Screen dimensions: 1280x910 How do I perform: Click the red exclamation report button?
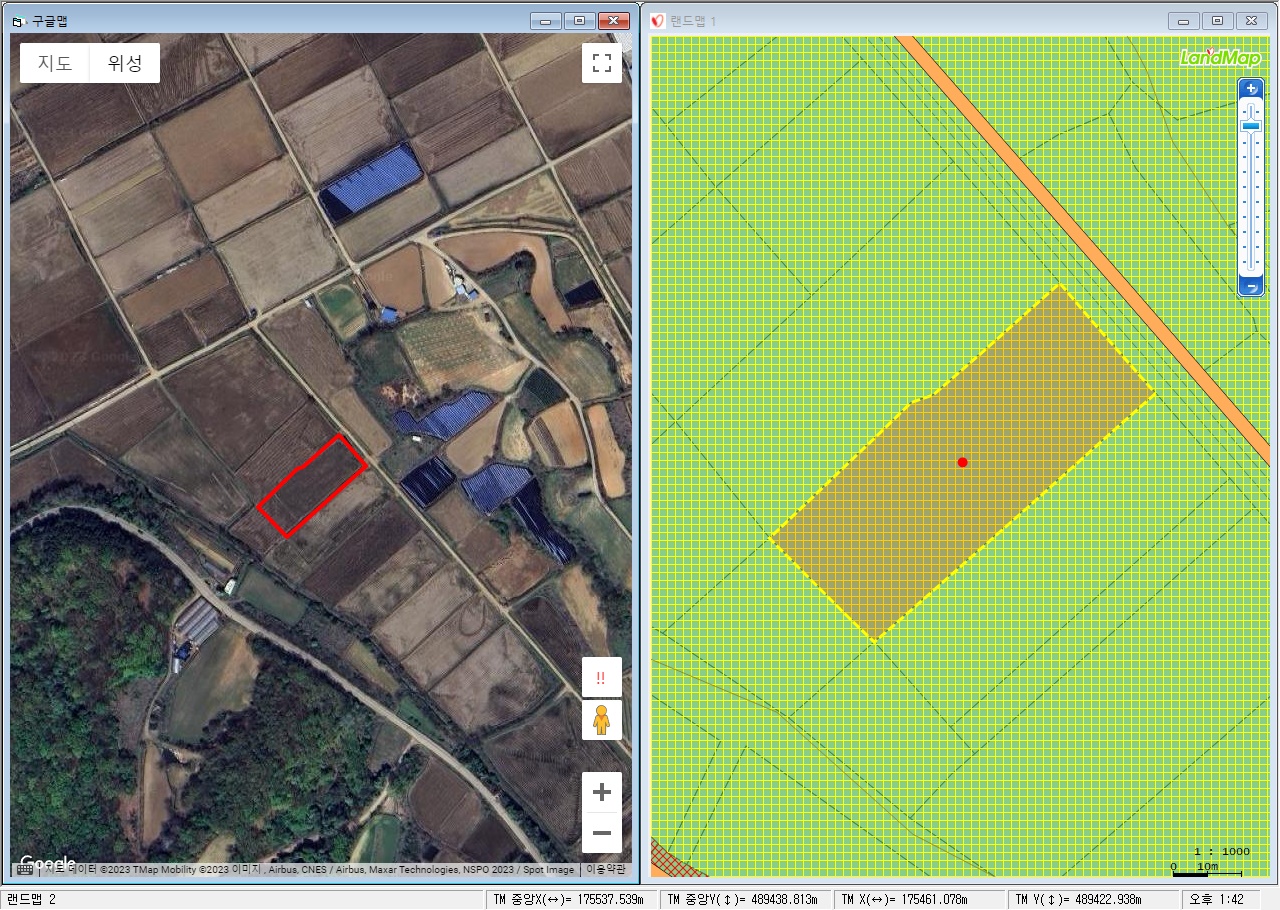(x=602, y=677)
